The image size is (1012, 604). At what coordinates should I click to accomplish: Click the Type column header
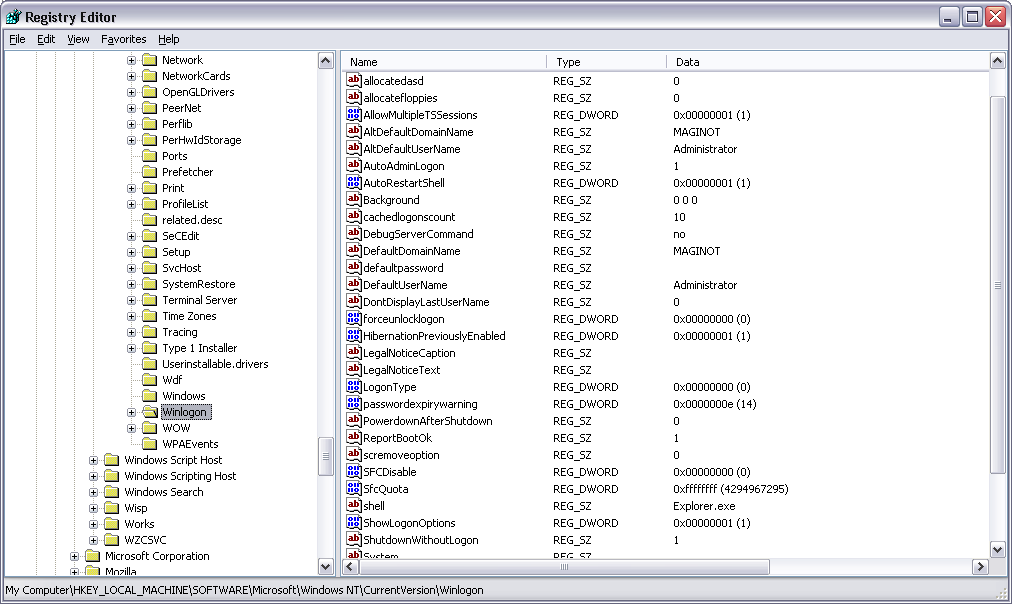[x=607, y=62]
